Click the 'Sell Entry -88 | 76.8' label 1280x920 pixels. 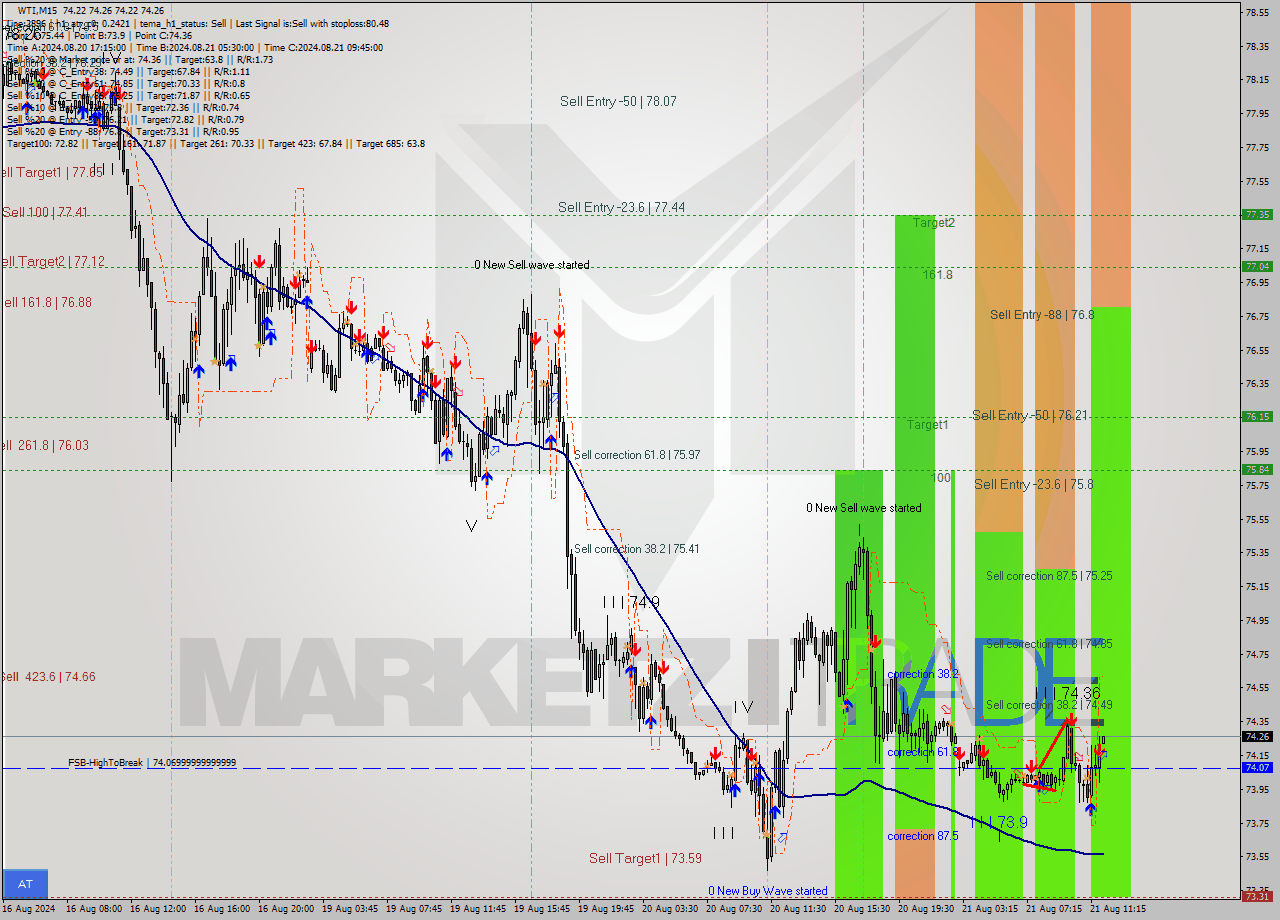(1042, 314)
